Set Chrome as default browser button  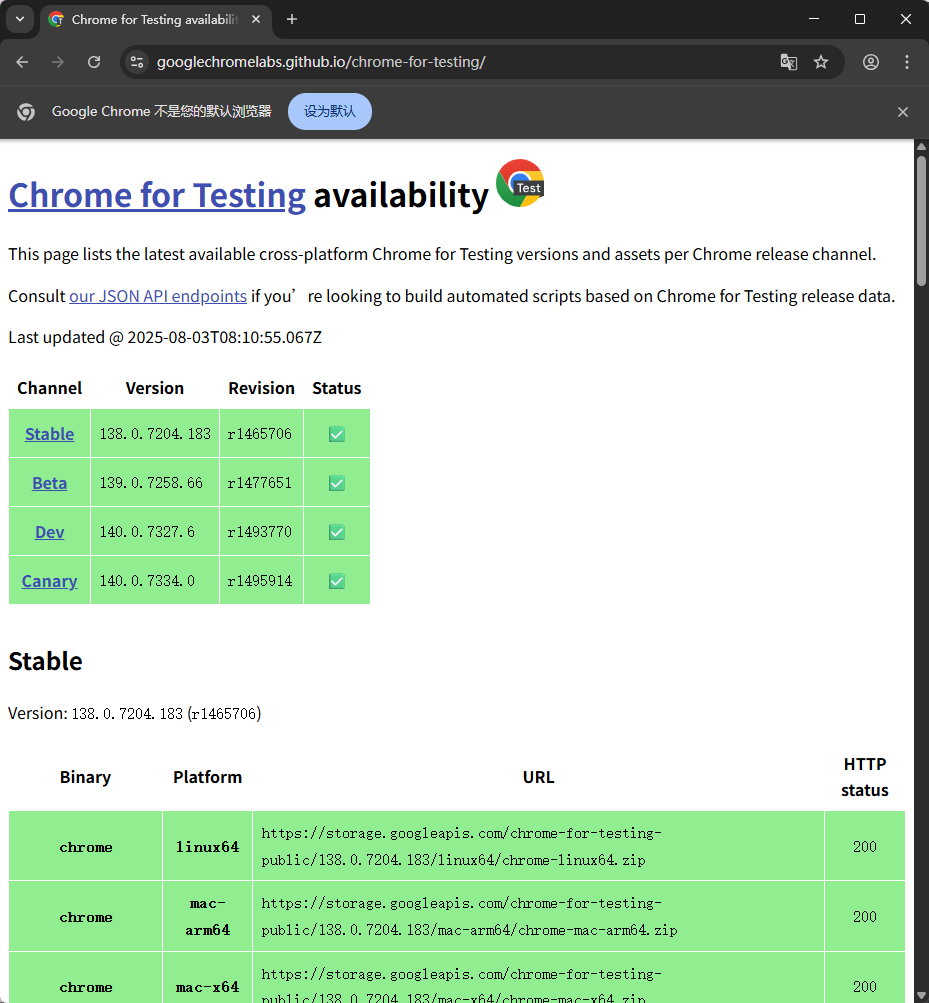(x=330, y=111)
